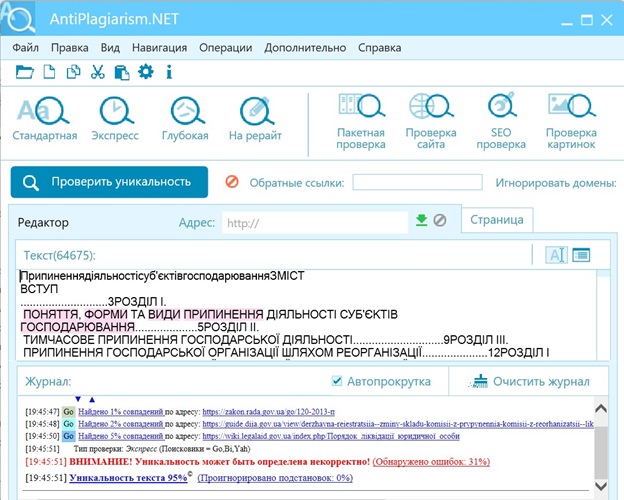624x500 pixels.
Task: Click Найдено 1% совпадений link
Action: click(121, 412)
